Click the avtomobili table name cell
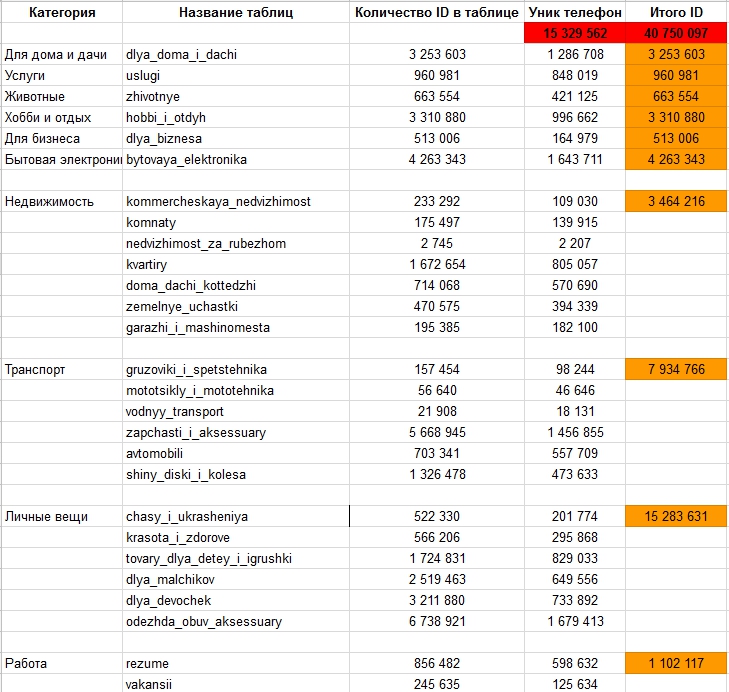Viewport: 729px width, 692px height. click(x=236, y=453)
